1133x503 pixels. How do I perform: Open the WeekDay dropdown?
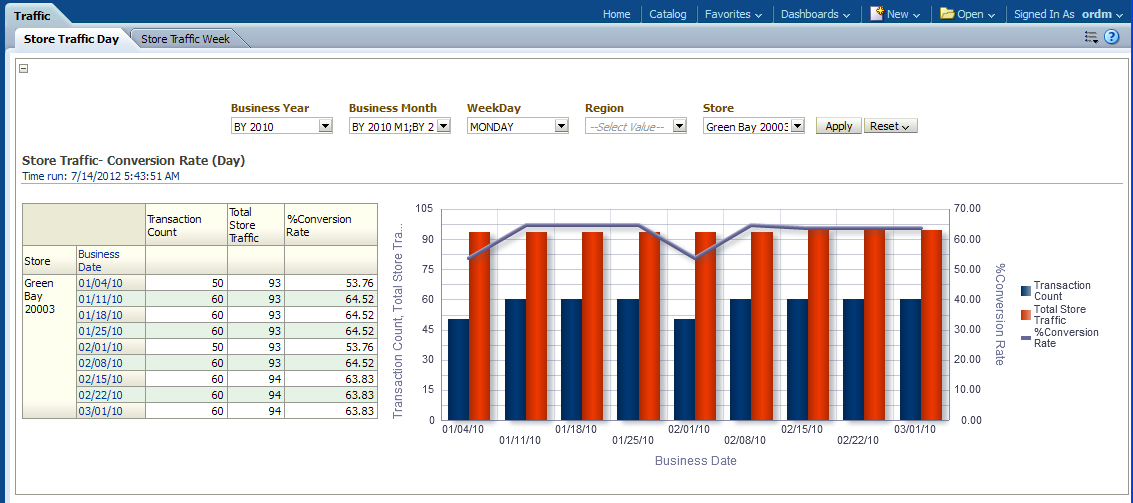[x=561, y=126]
